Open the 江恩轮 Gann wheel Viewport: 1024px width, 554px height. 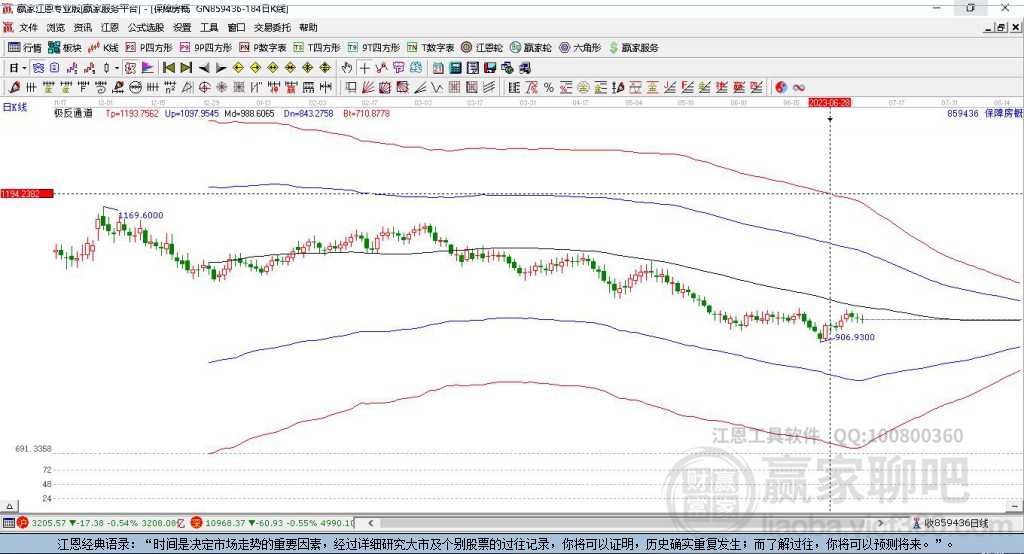click(x=482, y=48)
